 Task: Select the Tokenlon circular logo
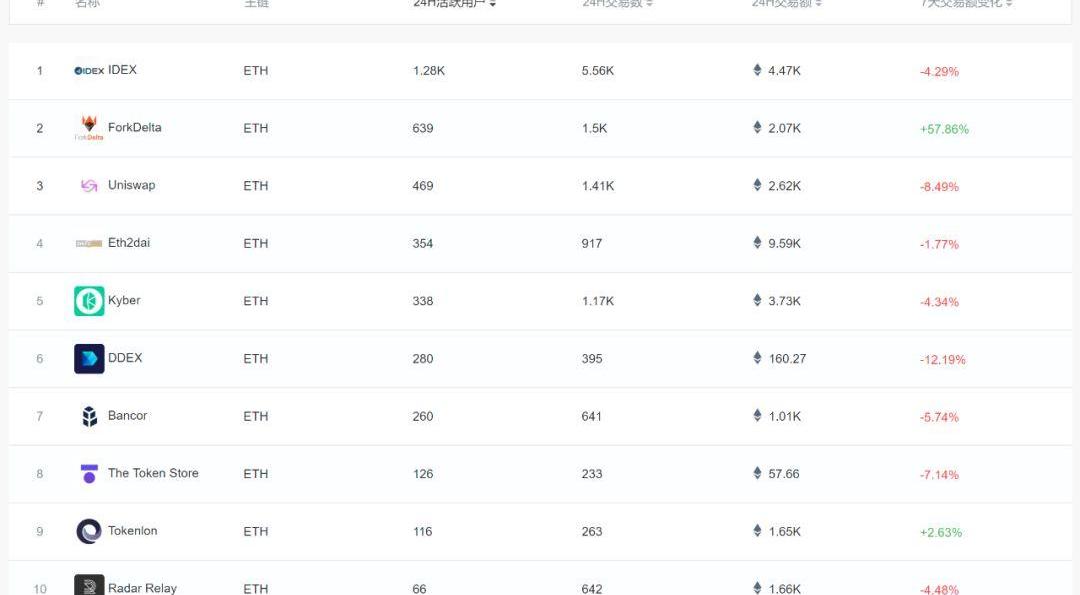point(89,531)
